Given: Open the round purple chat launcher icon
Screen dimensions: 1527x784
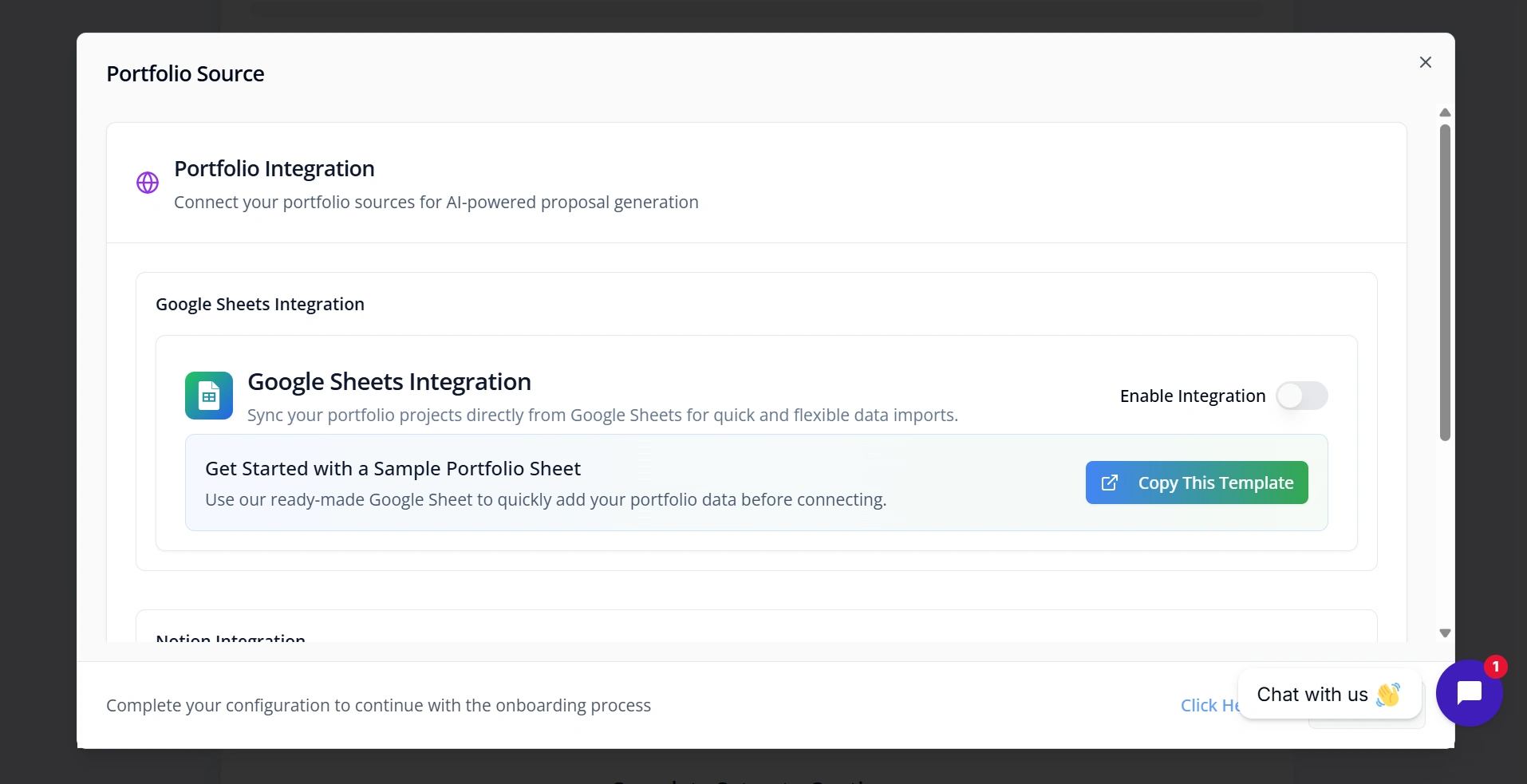Looking at the screenshot, I should tap(1468, 693).
